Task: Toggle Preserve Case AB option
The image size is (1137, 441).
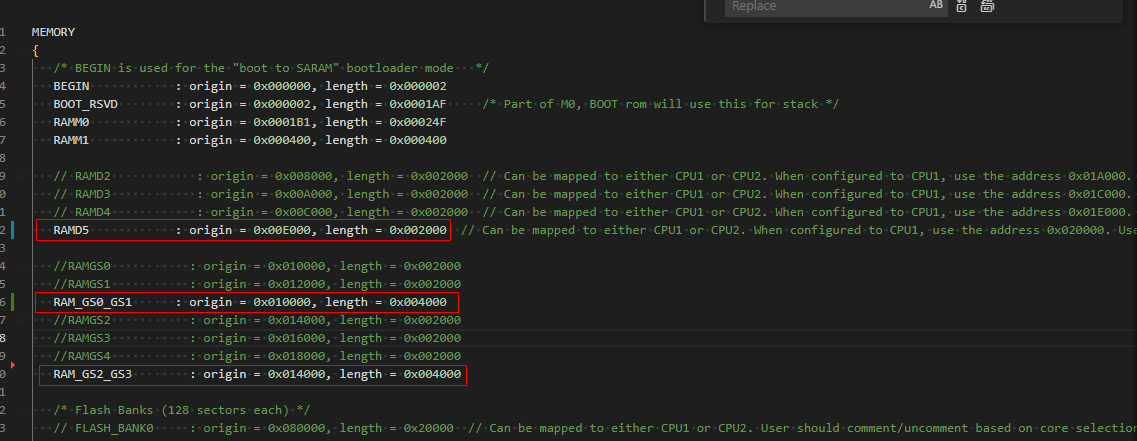Action: point(936,5)
